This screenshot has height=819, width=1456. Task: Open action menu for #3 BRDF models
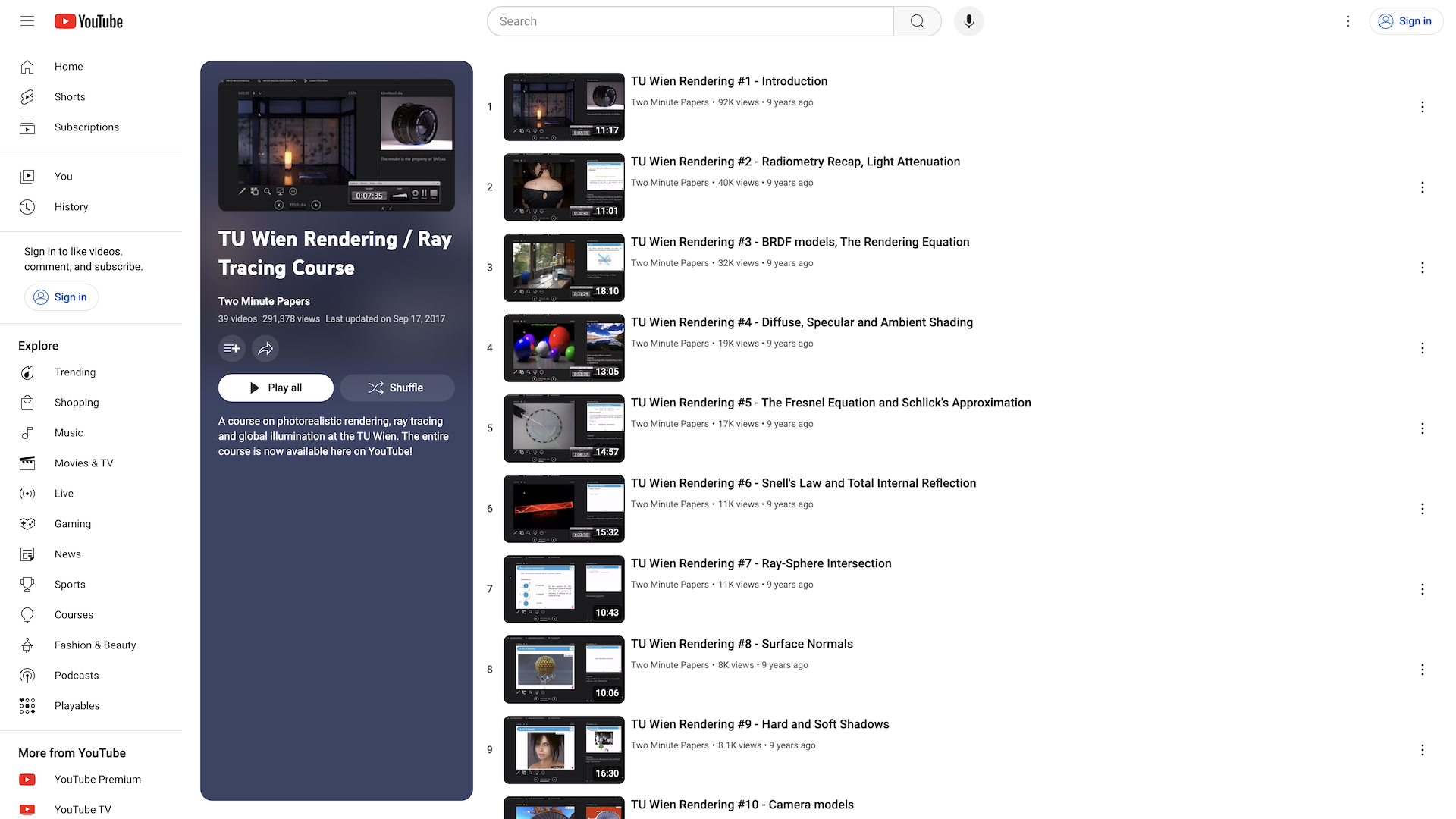(x=1423, y=268)
